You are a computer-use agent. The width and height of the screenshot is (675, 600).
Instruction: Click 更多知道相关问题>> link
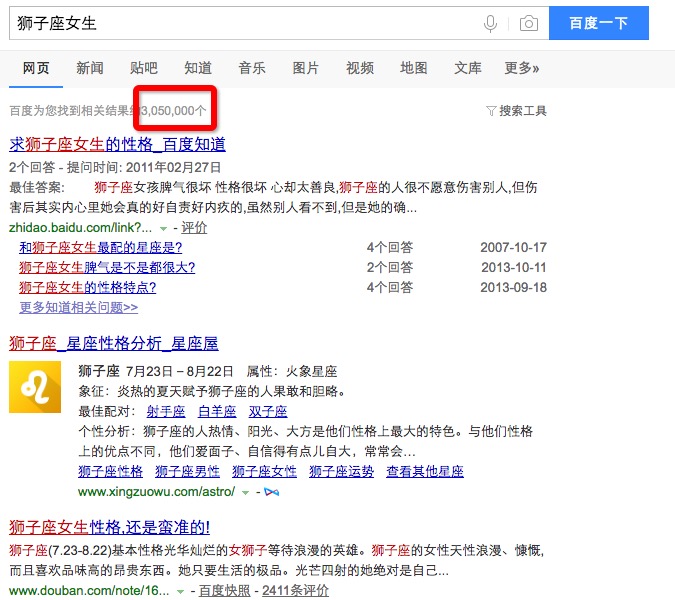(79, 307)
